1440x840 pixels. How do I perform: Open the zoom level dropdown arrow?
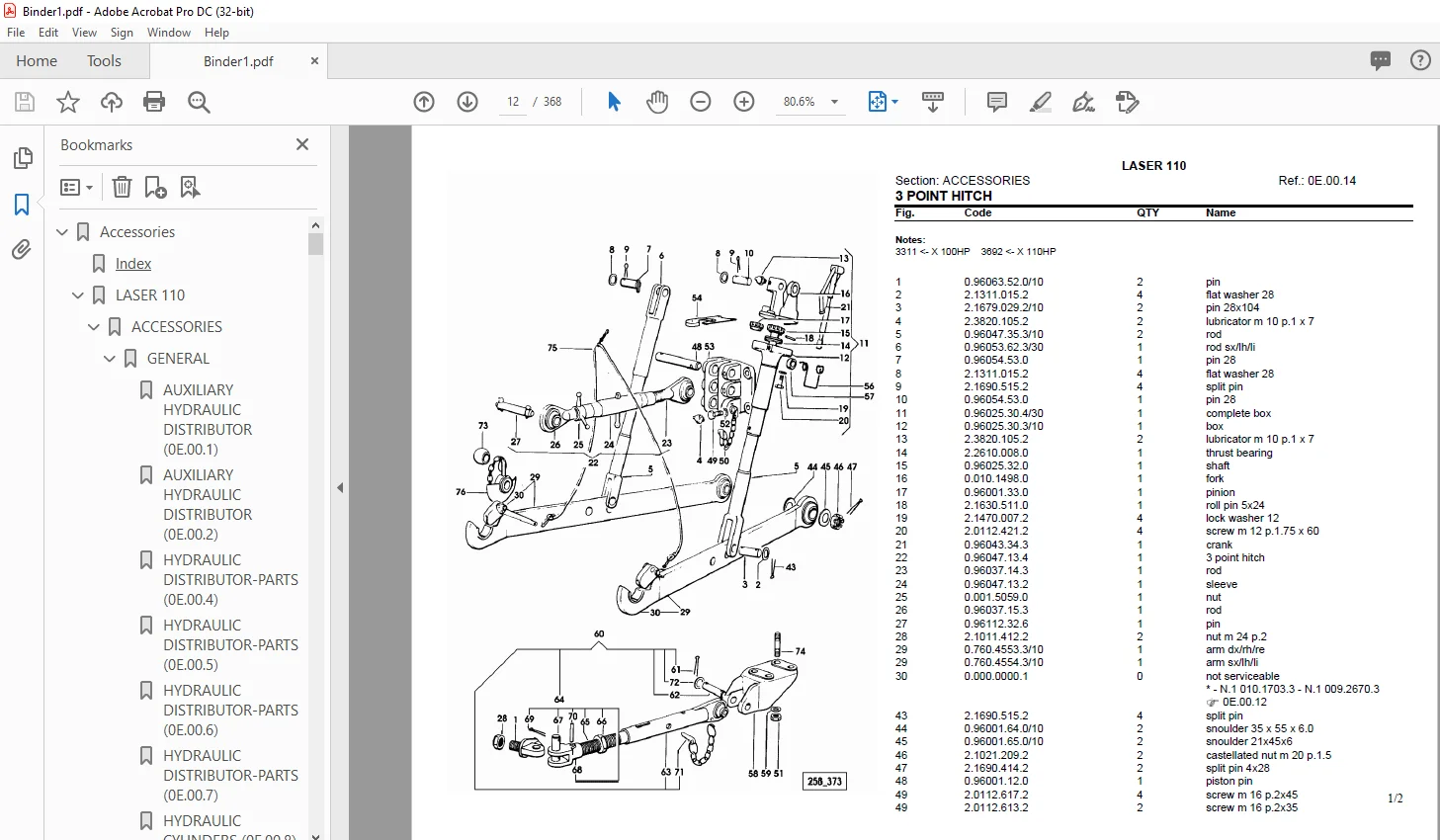(x=834, y=102)
